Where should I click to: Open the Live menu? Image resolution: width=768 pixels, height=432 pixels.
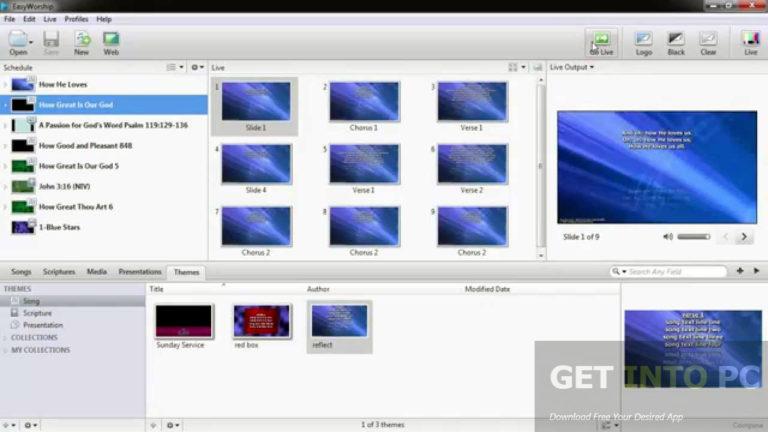50,19
